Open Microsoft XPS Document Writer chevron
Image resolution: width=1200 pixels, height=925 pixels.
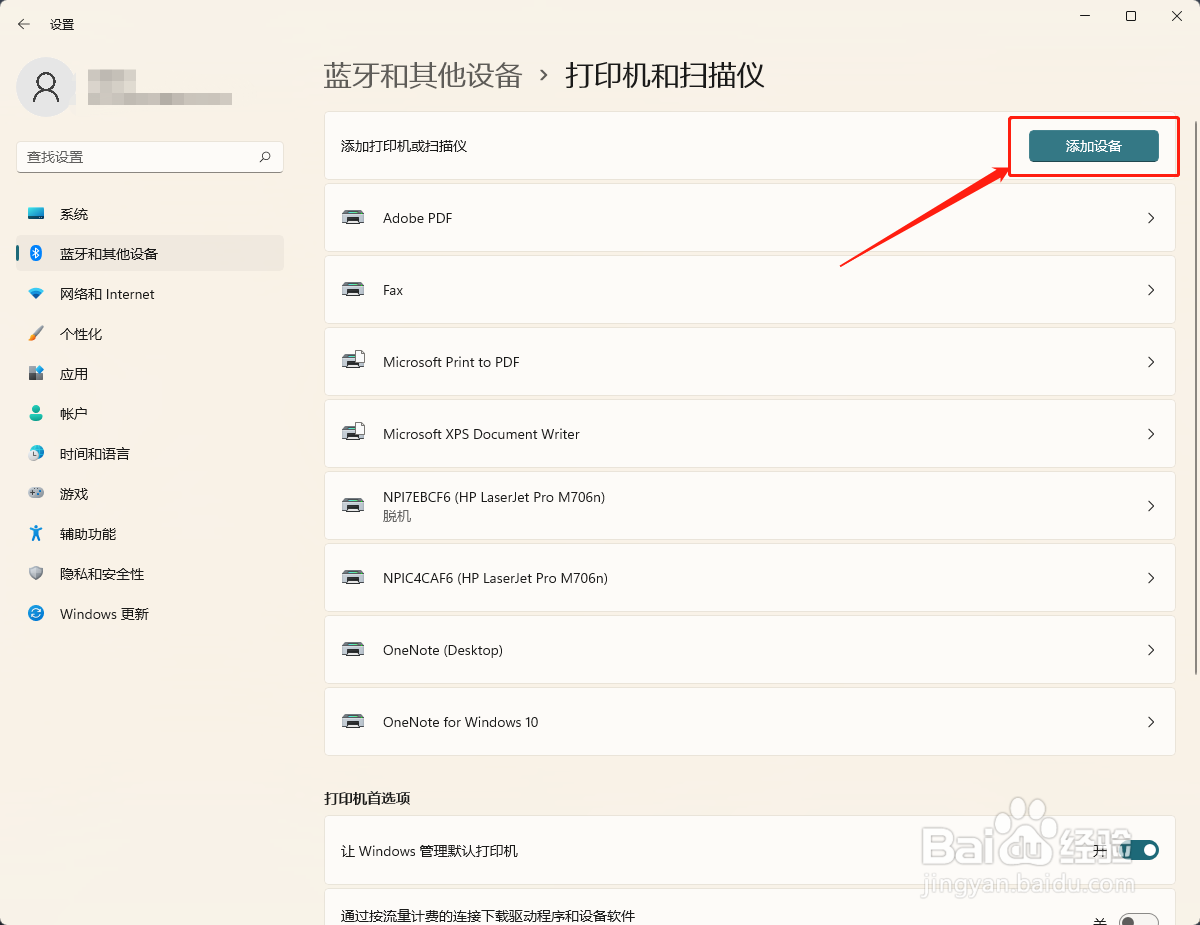(1151, 434)
